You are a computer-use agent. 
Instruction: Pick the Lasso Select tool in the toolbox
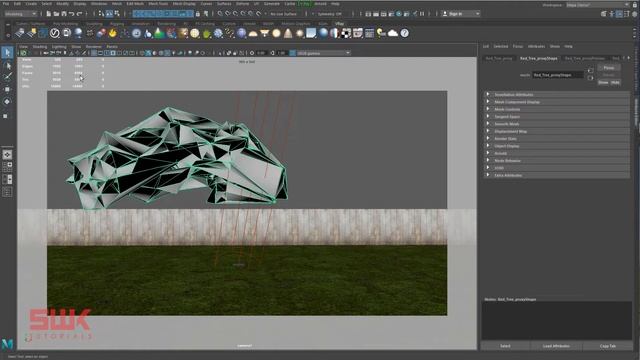click(7, 65)
